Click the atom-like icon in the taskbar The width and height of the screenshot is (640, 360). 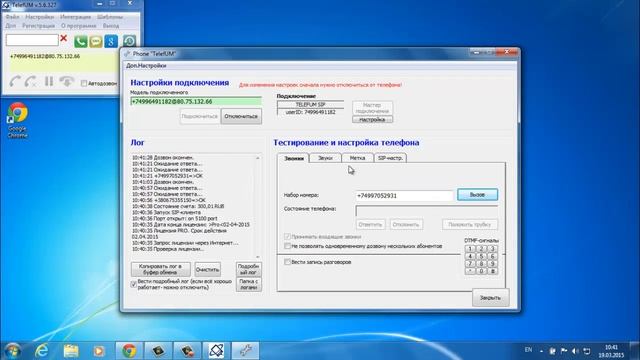216,351
